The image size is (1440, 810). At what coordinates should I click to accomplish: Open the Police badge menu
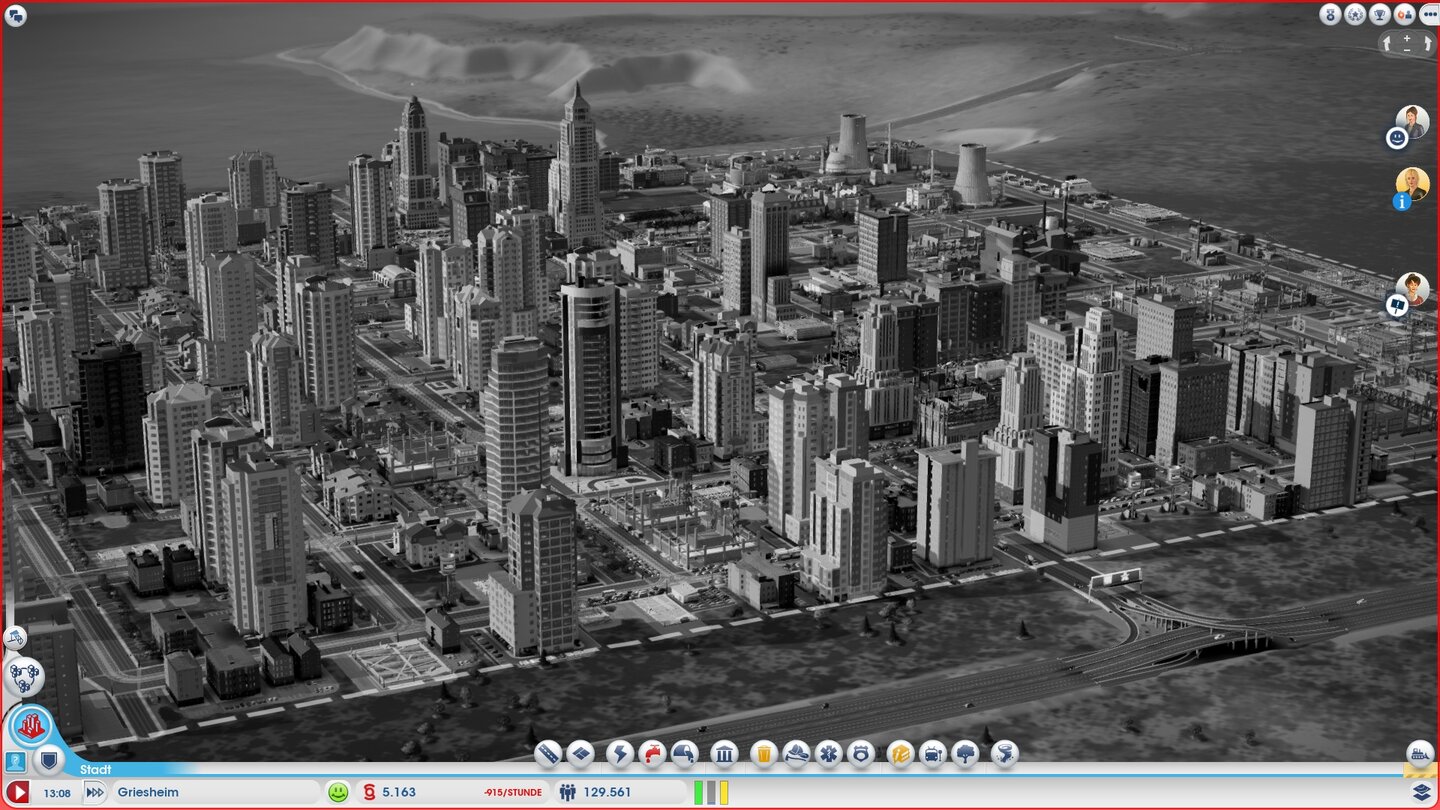pos(860,753)
